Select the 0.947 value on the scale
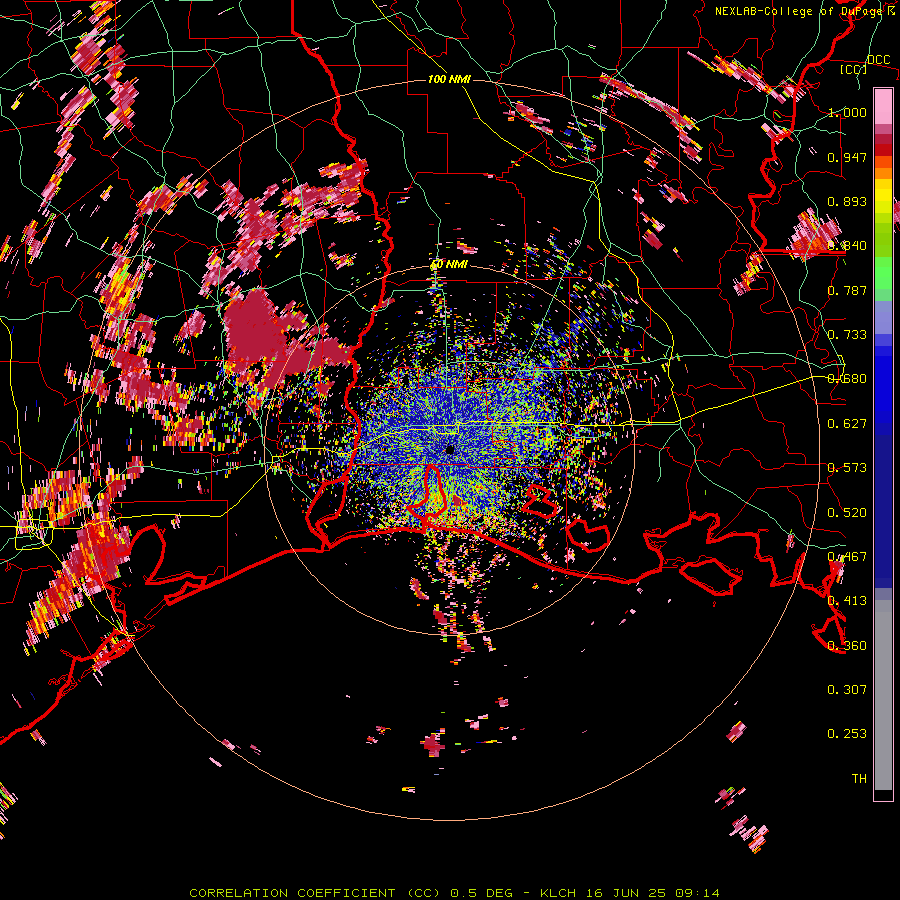The image size is (900, 900). coord(847,157)
